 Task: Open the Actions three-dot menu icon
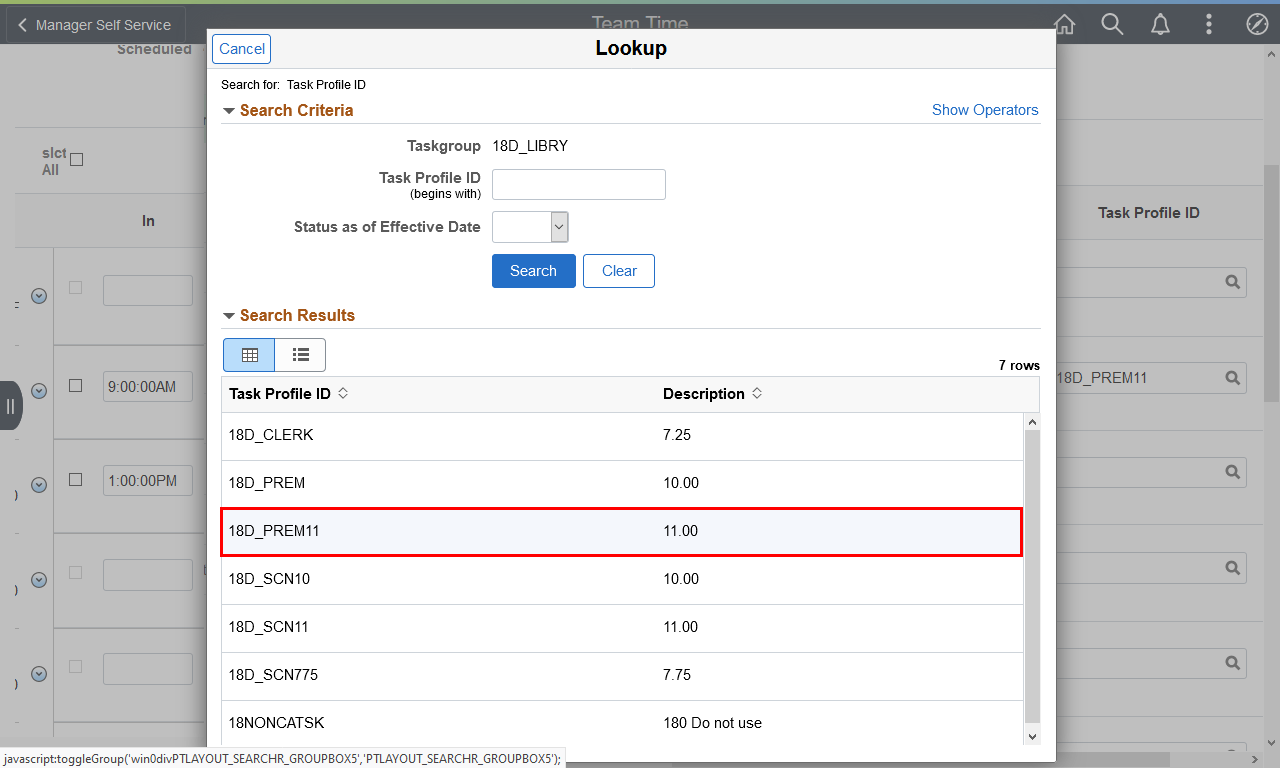pos(1209,25)
